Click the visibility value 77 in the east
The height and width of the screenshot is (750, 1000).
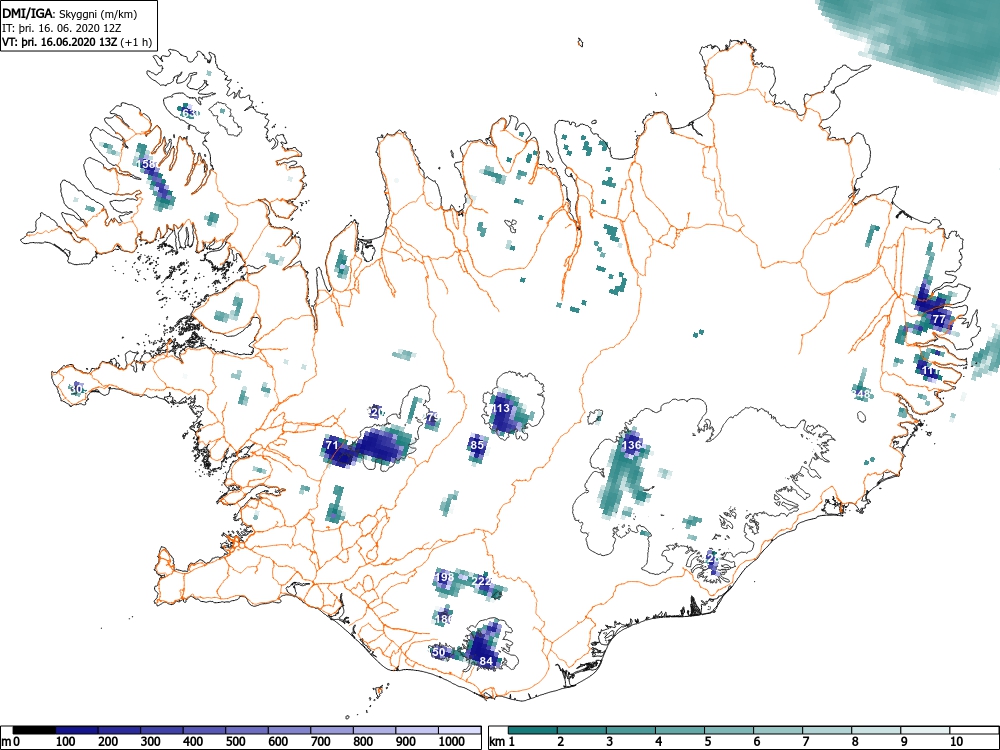coord(939,319)
